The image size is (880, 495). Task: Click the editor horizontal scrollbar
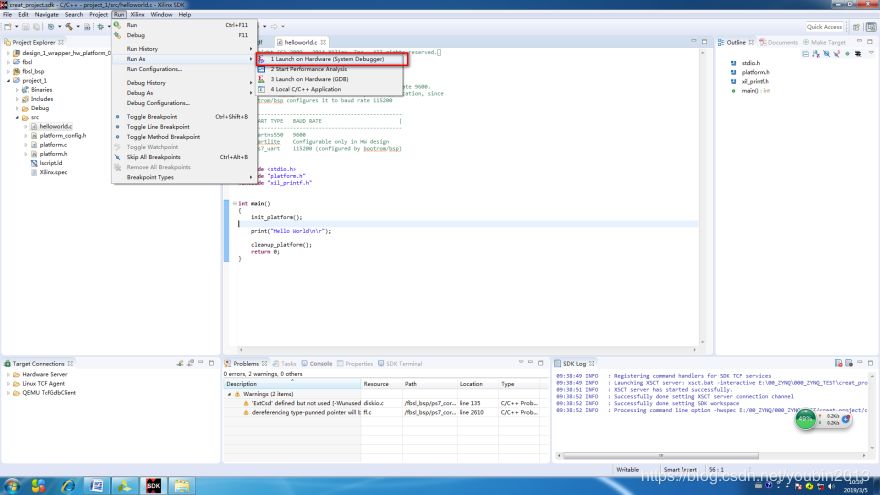[x=468, y=349]
